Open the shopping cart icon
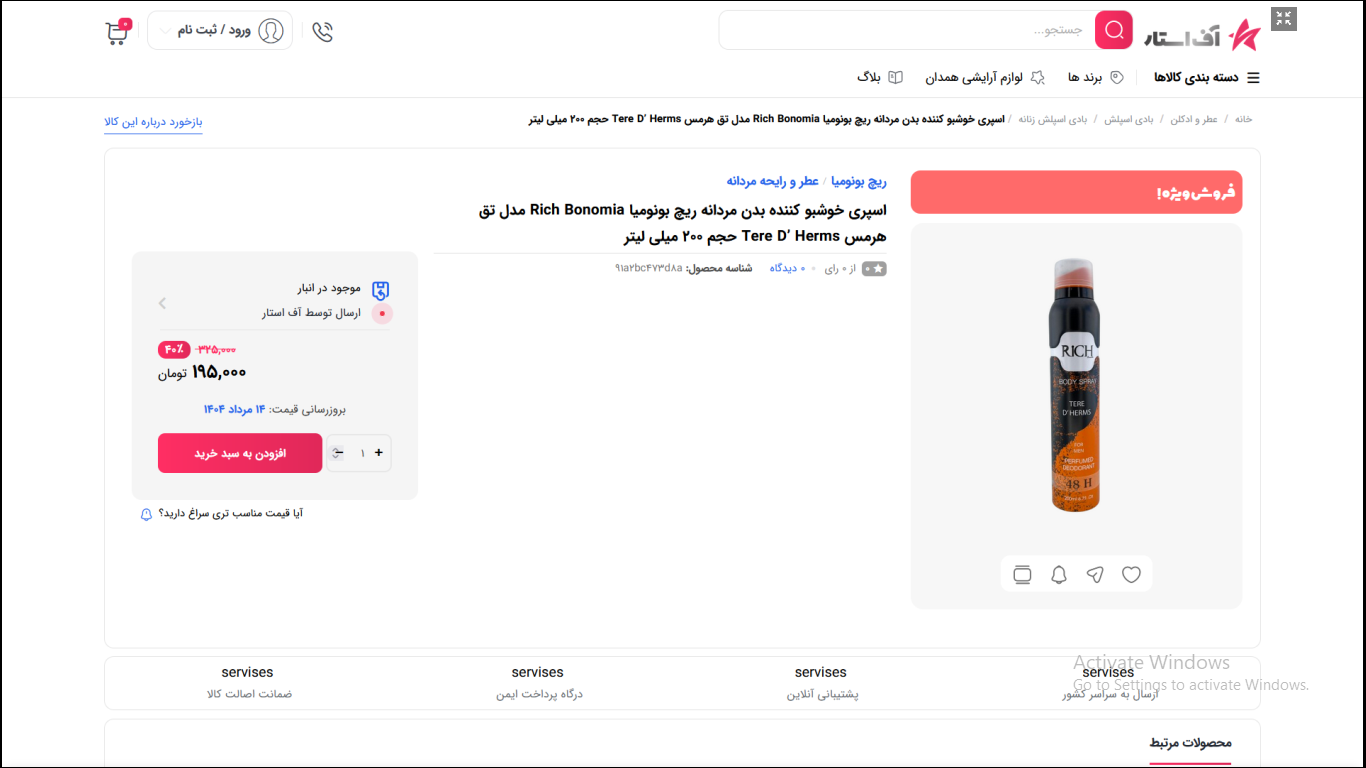 (x=117, y=32)
